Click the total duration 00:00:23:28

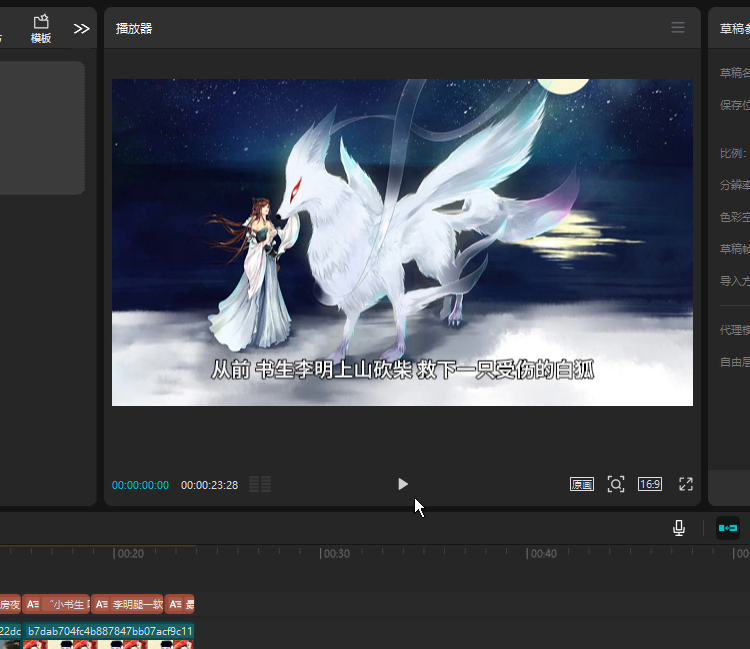pyautogui.click(x=210, y=485)
